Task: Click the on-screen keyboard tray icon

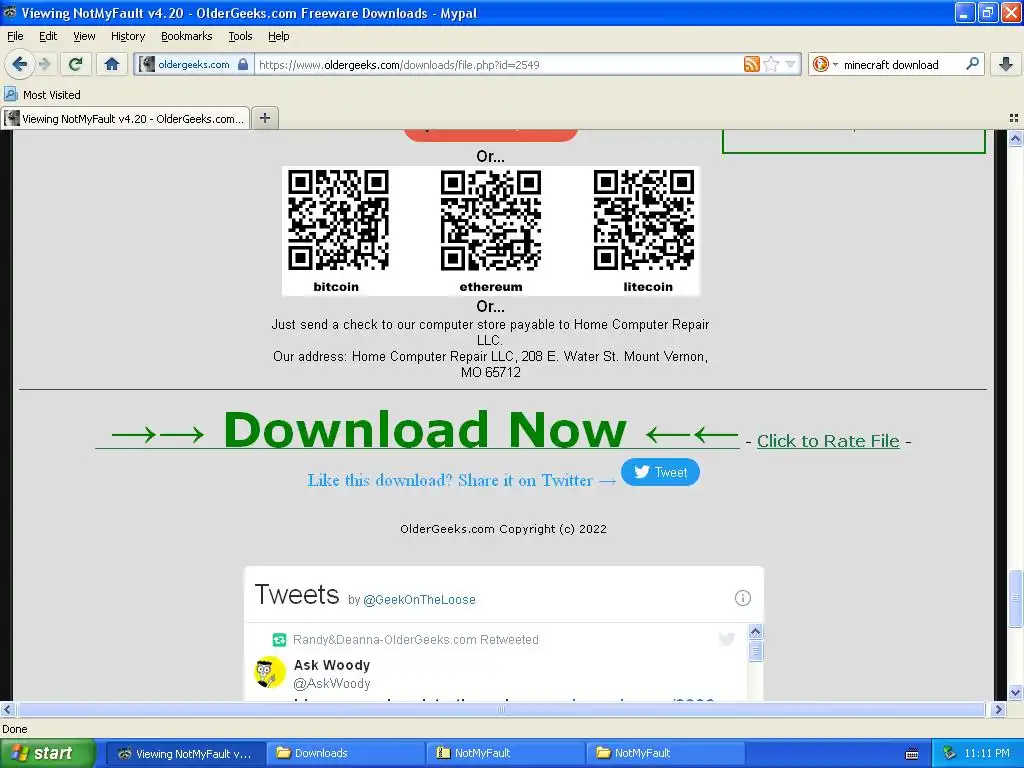Action: click(912, 754)
